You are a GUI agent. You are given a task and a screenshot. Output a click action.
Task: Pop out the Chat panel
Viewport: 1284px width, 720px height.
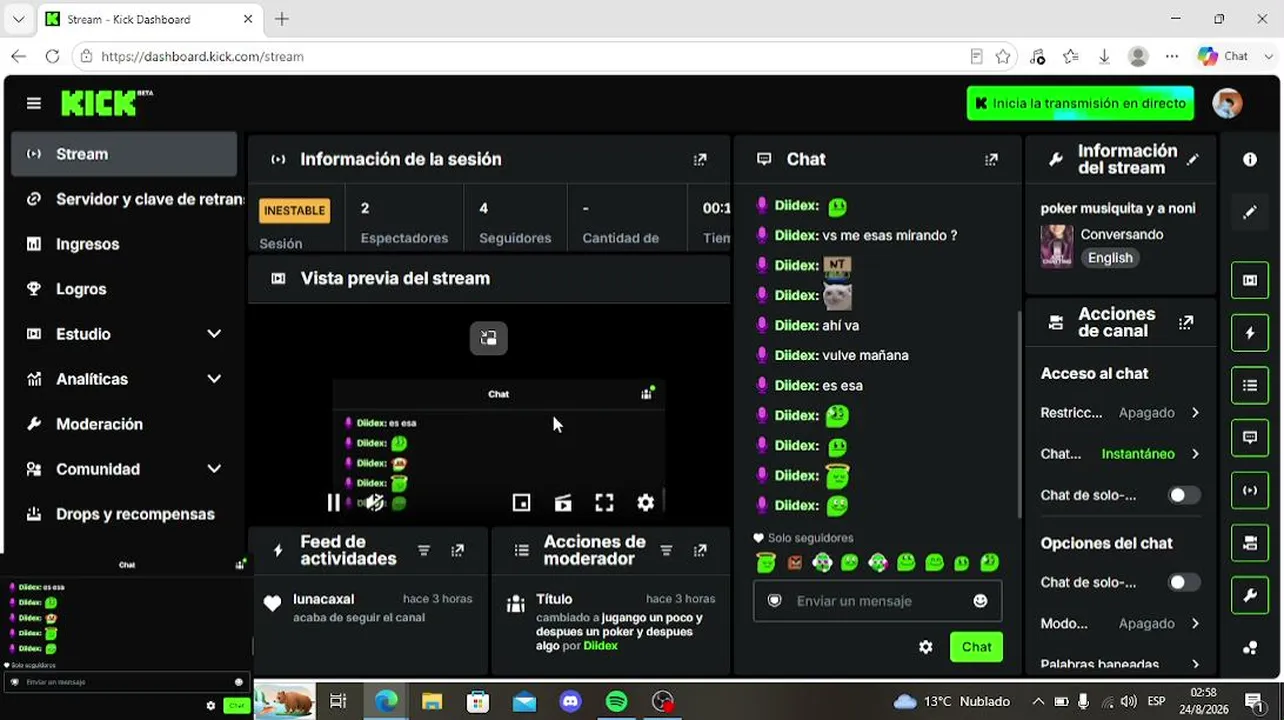pyautogui.click(x=991, y=159)
